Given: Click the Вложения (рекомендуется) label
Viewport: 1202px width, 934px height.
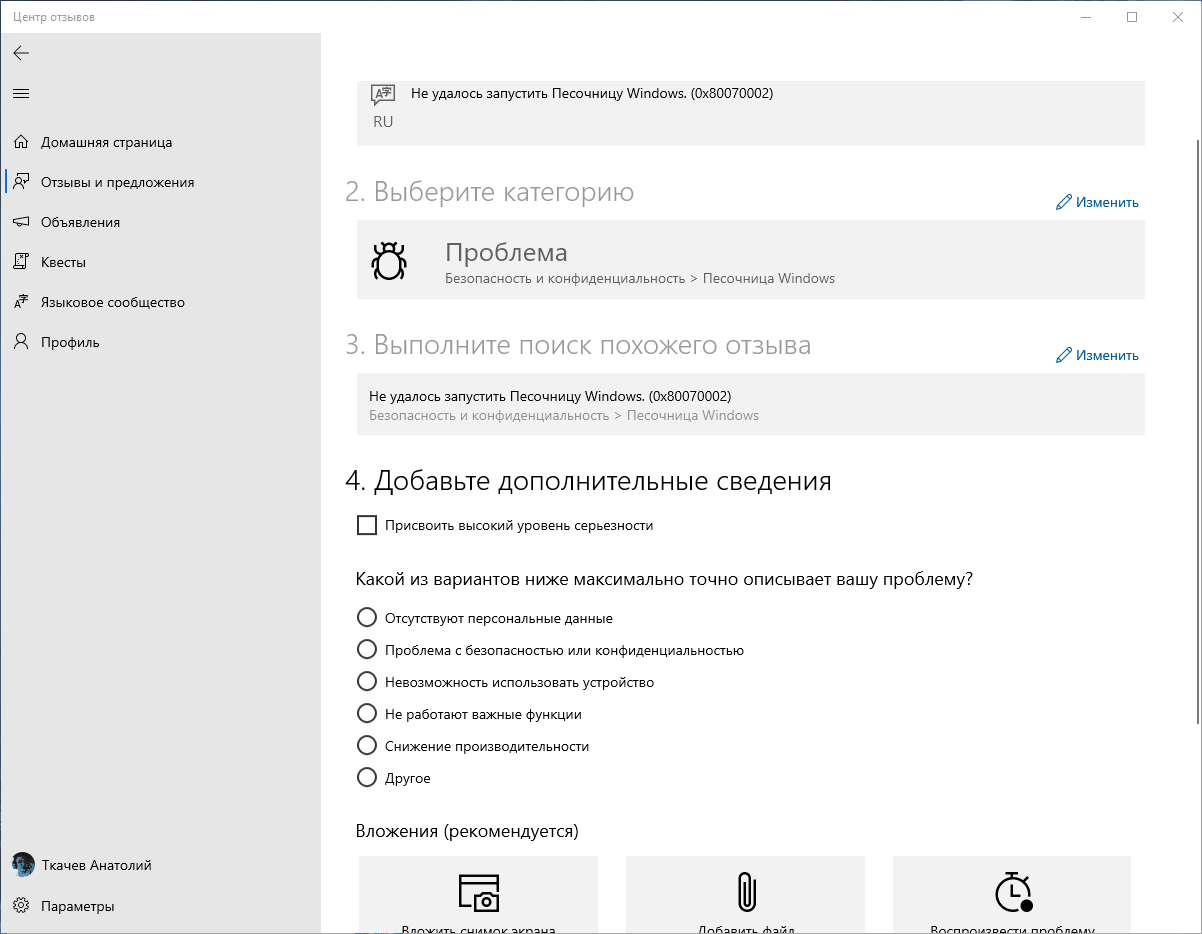Looking at the screenshot, I should click(467, 831).
